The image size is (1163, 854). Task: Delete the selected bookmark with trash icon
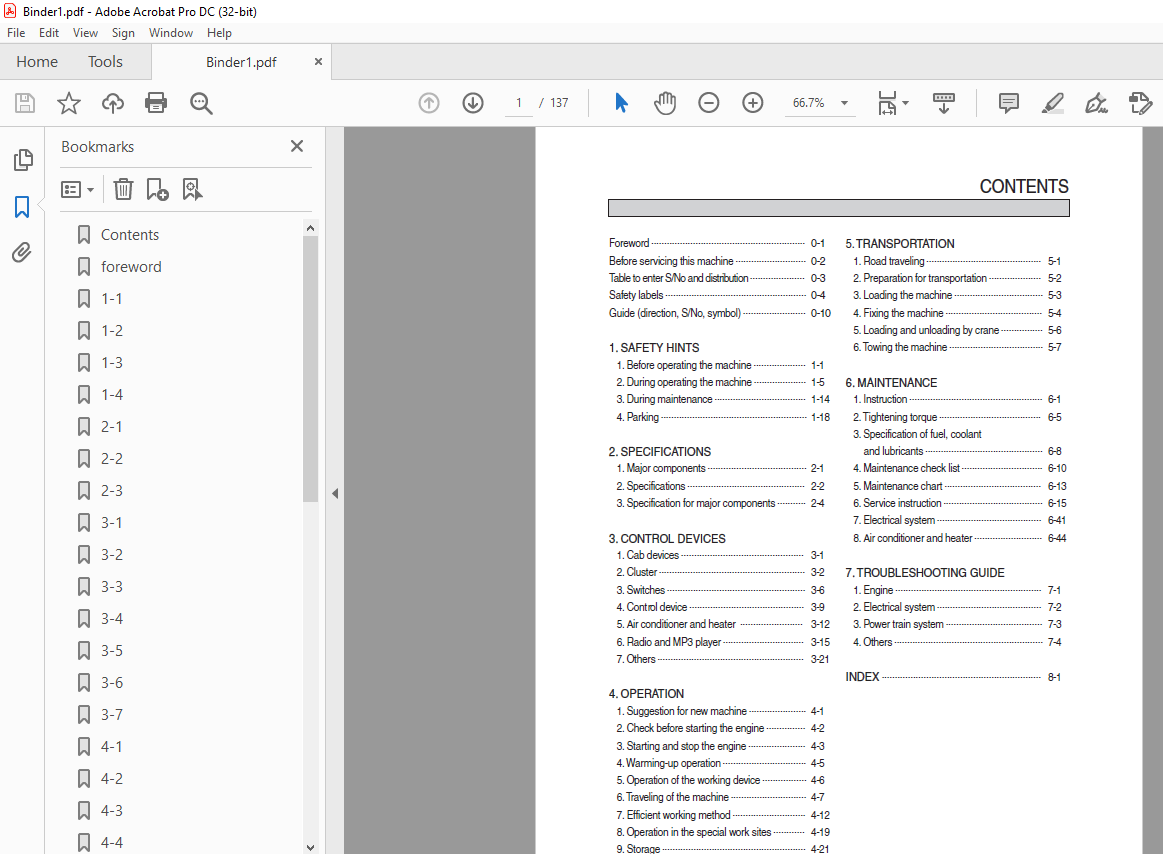click(x=123, y=189)
